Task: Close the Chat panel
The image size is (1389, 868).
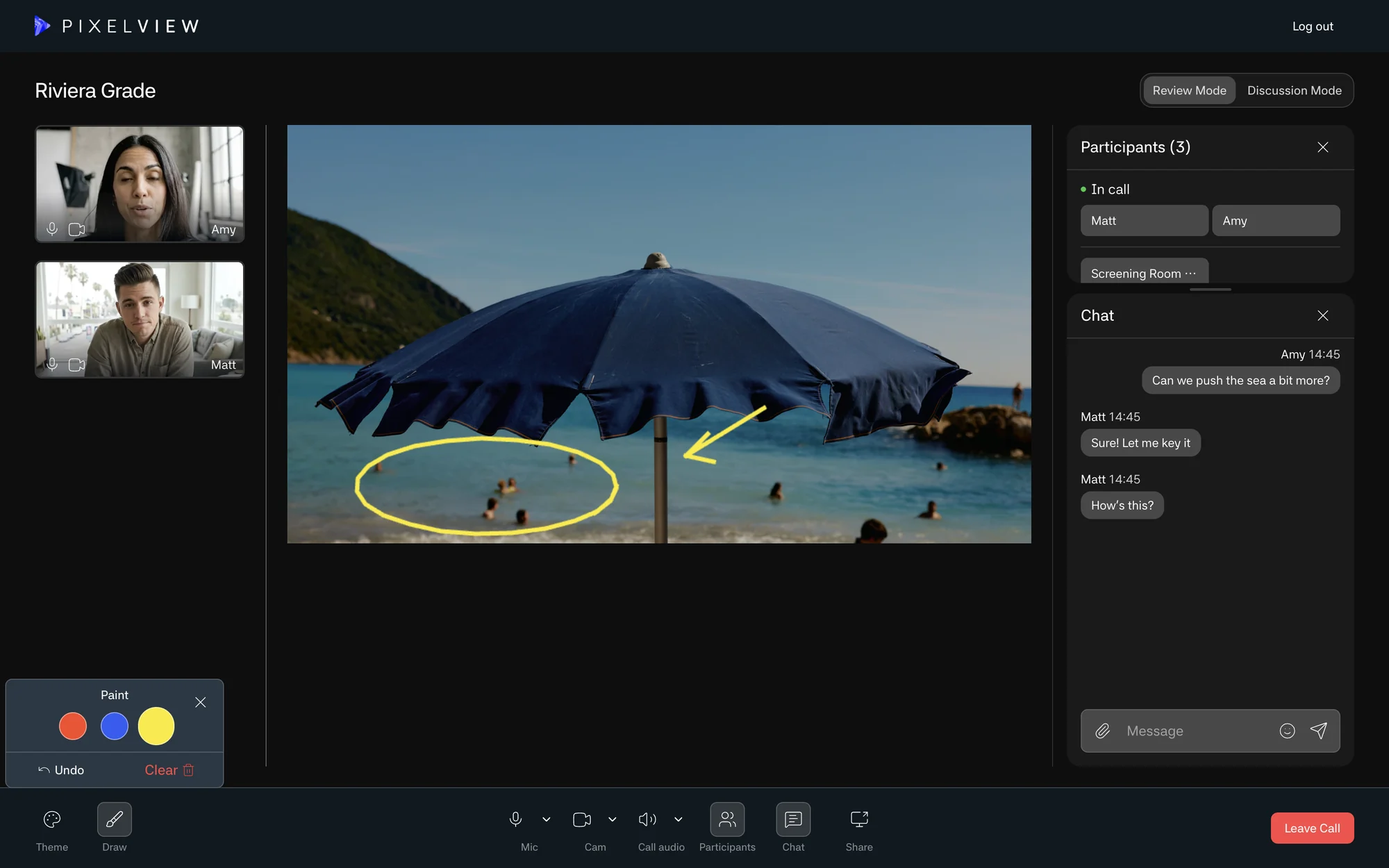Action: click(x=1323, y=315)
